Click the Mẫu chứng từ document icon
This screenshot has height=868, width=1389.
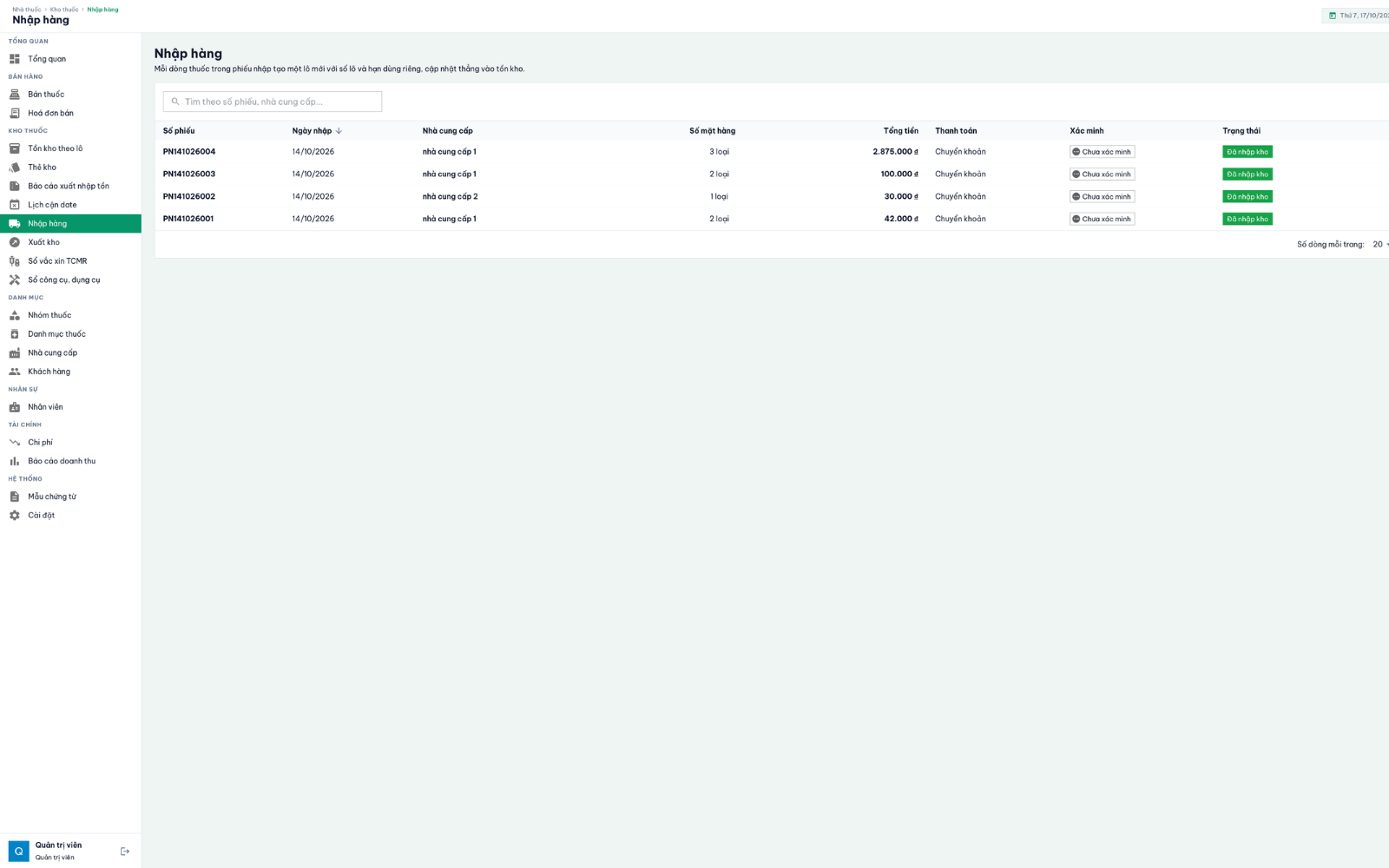[15, 496]
